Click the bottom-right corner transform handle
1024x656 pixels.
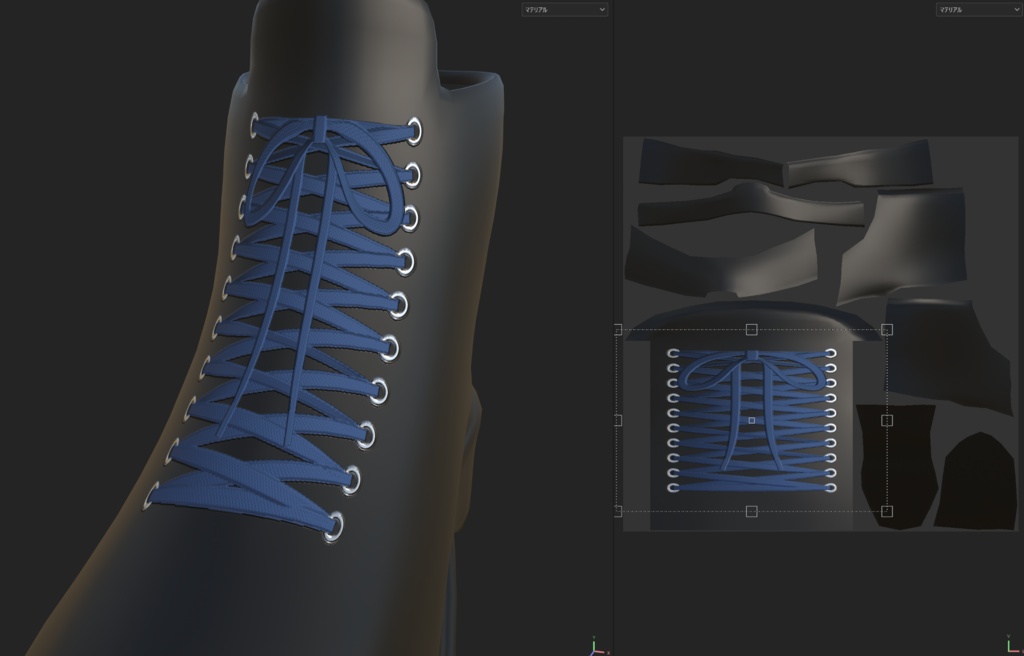887,511
